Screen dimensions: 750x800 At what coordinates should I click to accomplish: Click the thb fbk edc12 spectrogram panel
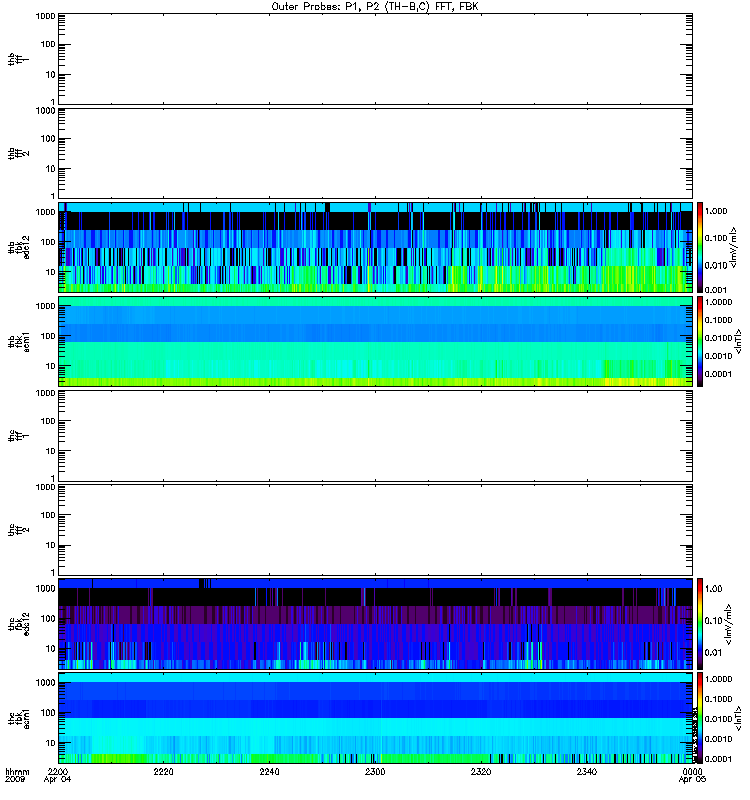pyautogui.click(x=375, y=247)
